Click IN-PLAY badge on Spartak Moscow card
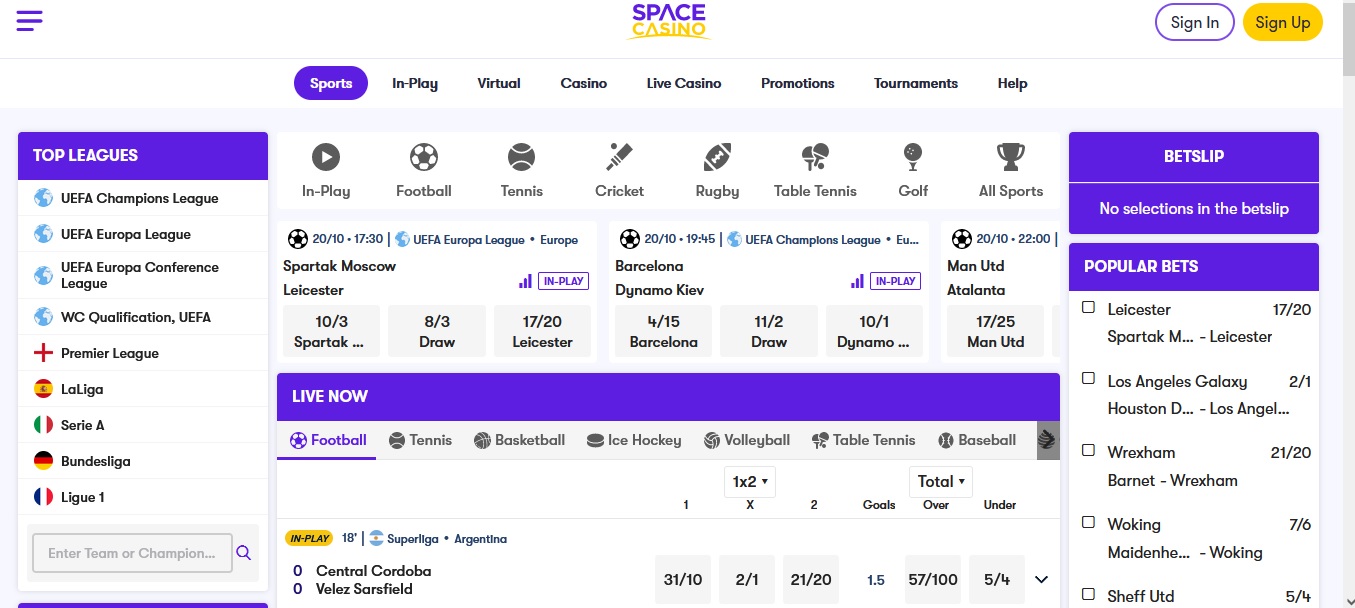This screenshot has height=608, width=1355. [x=563, y=281]
